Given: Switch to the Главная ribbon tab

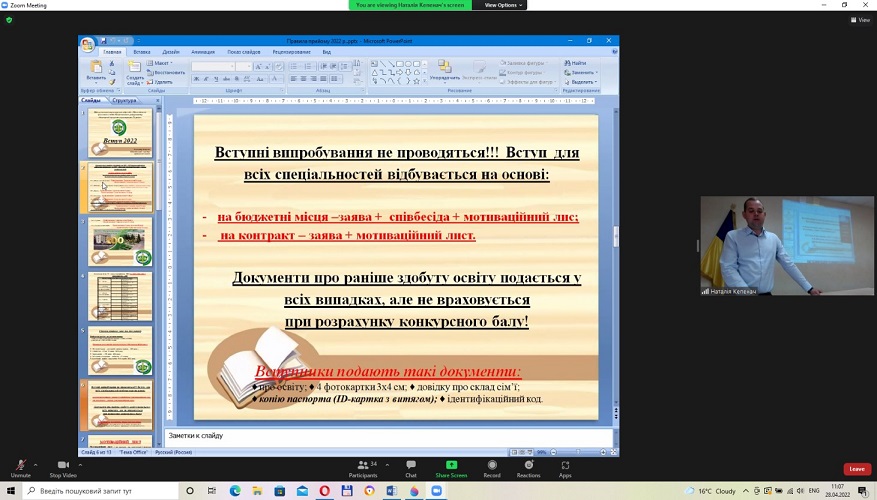Looking at the screenshot, I should tap(112, 52).
